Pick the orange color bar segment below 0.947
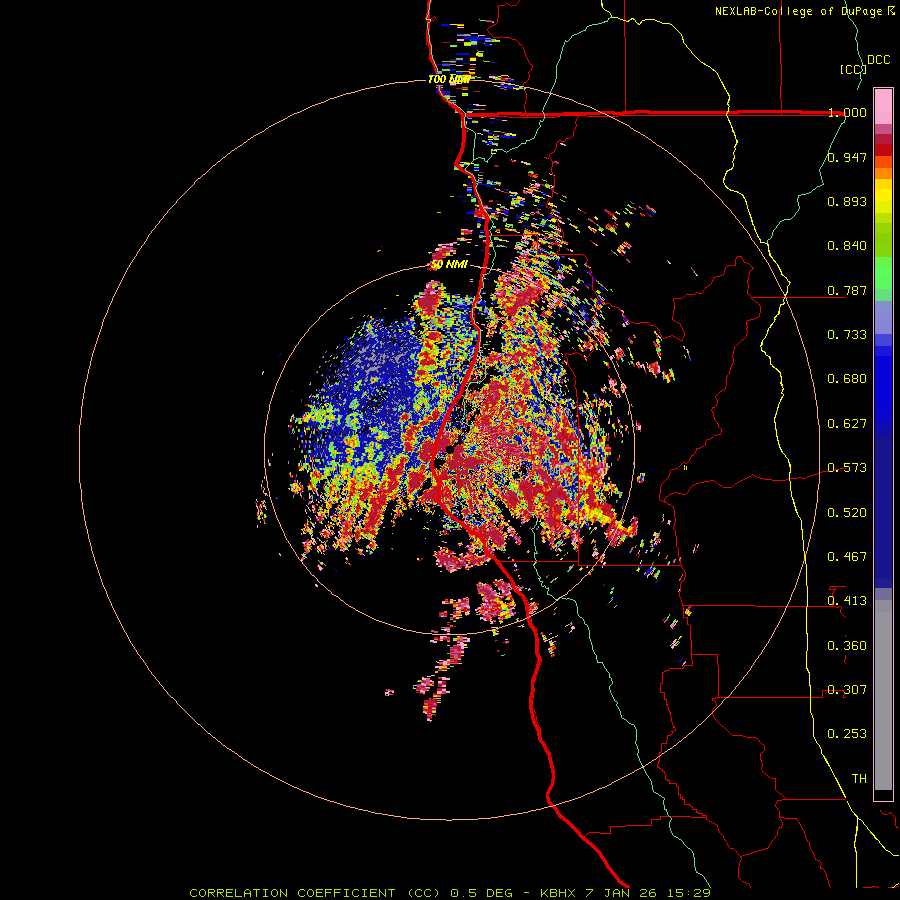Image resolution: width=900 pixels, height=900 pixels. (x=883, y=173)
